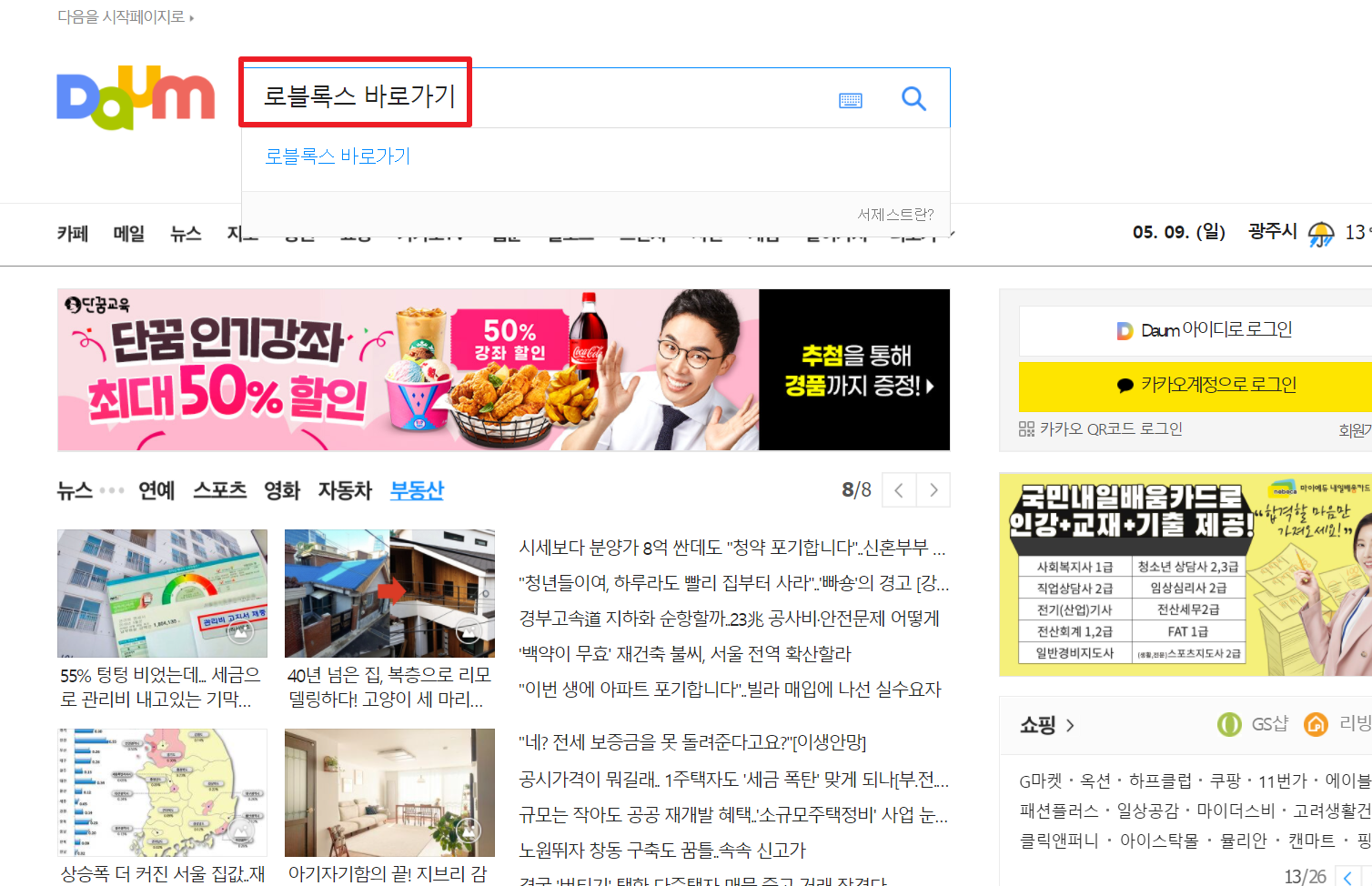Open headline '백약이 무효' 재건축 불씨
1372x886 pixels.
(x=685, y=654)
